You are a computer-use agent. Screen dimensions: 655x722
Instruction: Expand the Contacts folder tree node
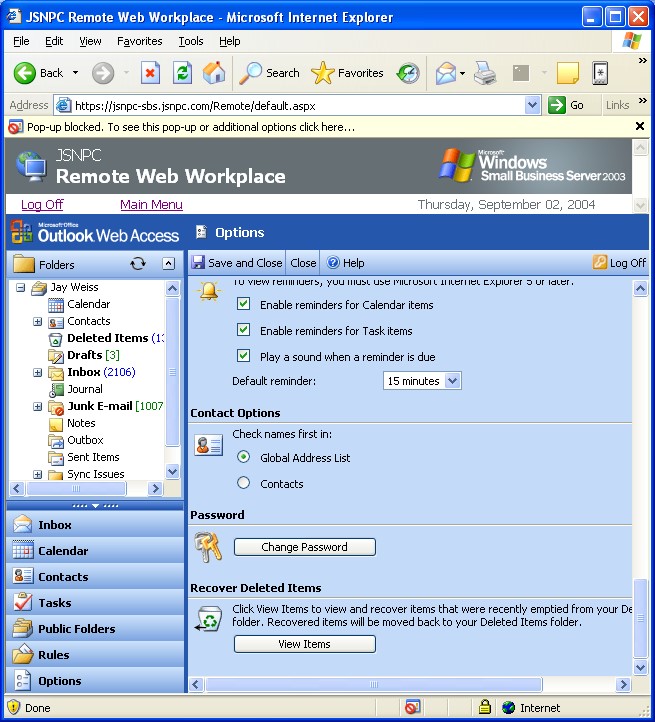[x=37, y=321]
